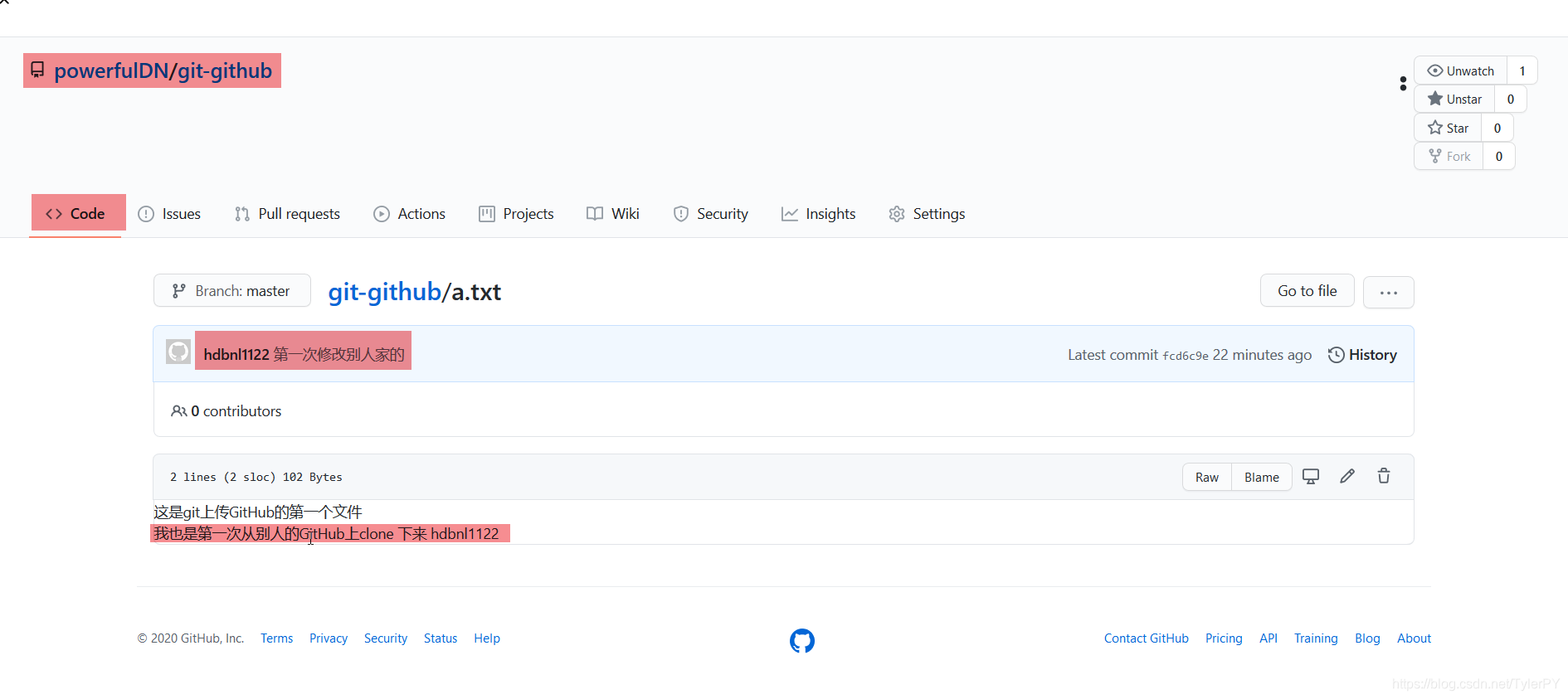Open file in desktop icon
The image size is (1568, 699).
(x=1311, y=477)
